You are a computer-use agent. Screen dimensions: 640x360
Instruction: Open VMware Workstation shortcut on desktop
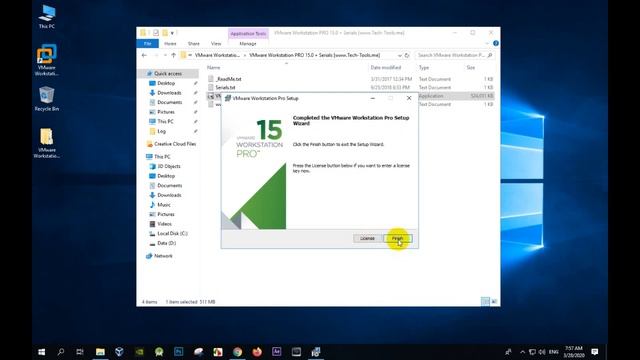[47, 60]
